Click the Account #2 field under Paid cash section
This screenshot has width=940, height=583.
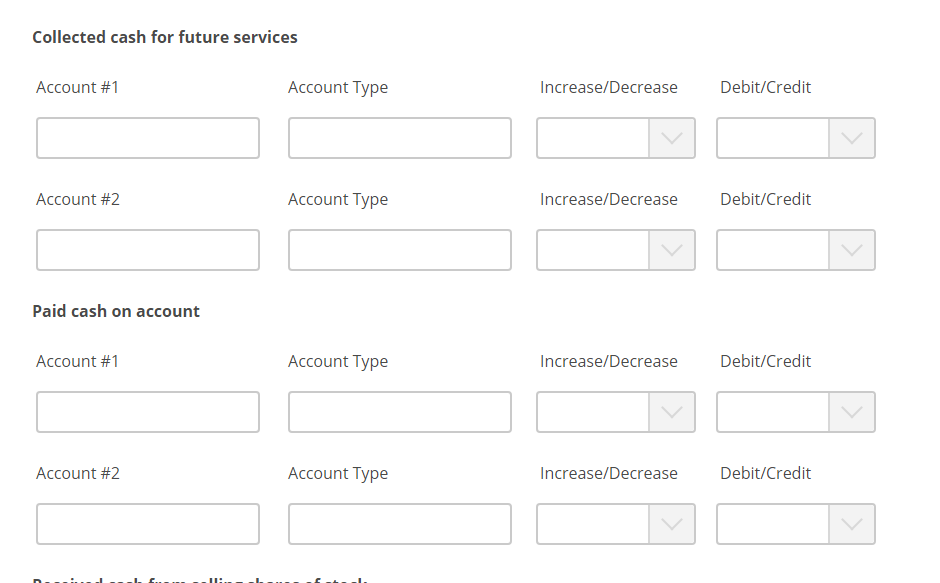(147, 524)
